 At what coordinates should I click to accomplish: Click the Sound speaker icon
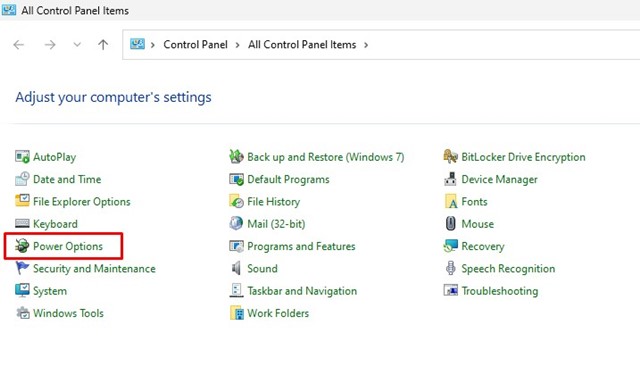236,268
